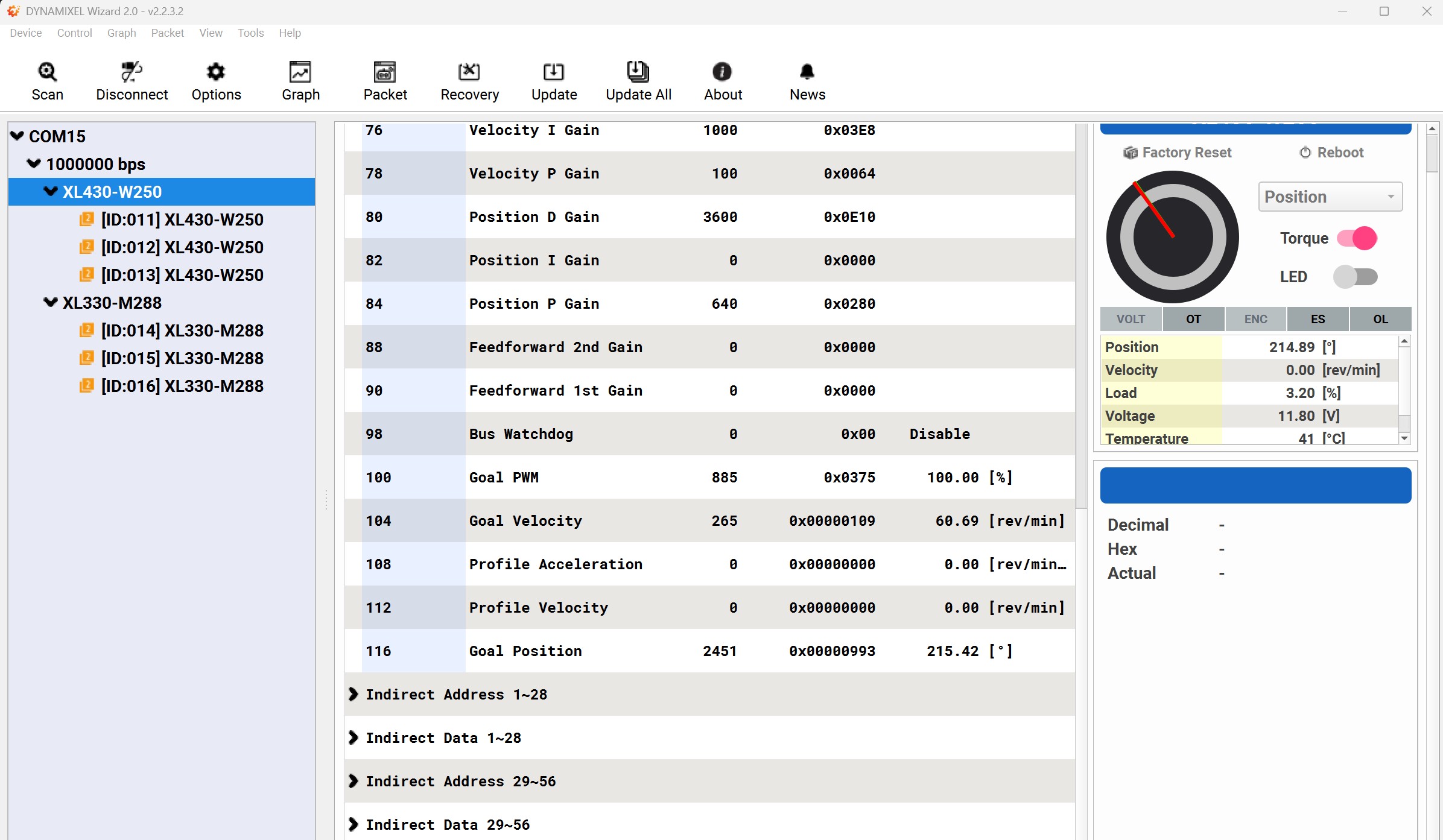This screenshot has height=840, width=1443.
Task: Collapse the XL330-M288 tree group
Action: [51, 302]
